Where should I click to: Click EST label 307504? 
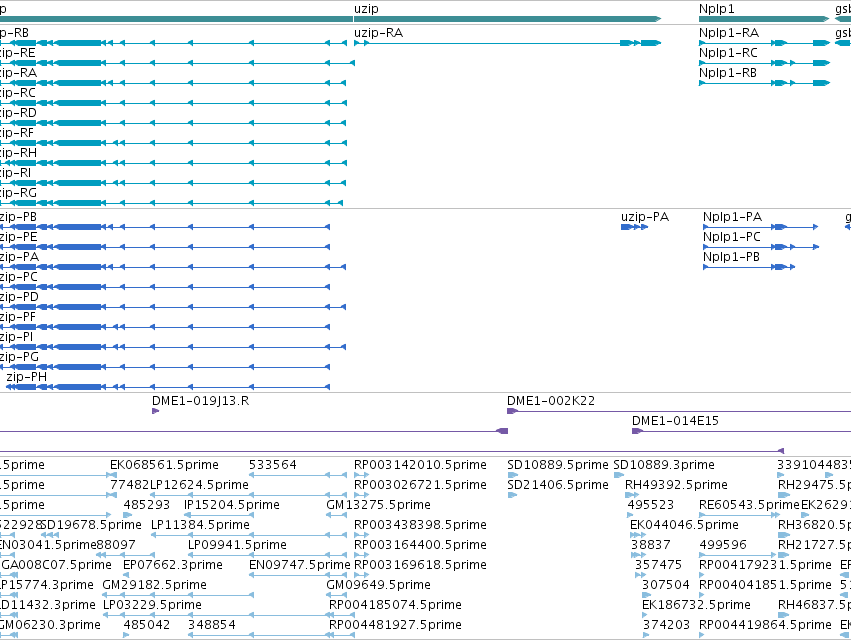[x=665, y=585]
